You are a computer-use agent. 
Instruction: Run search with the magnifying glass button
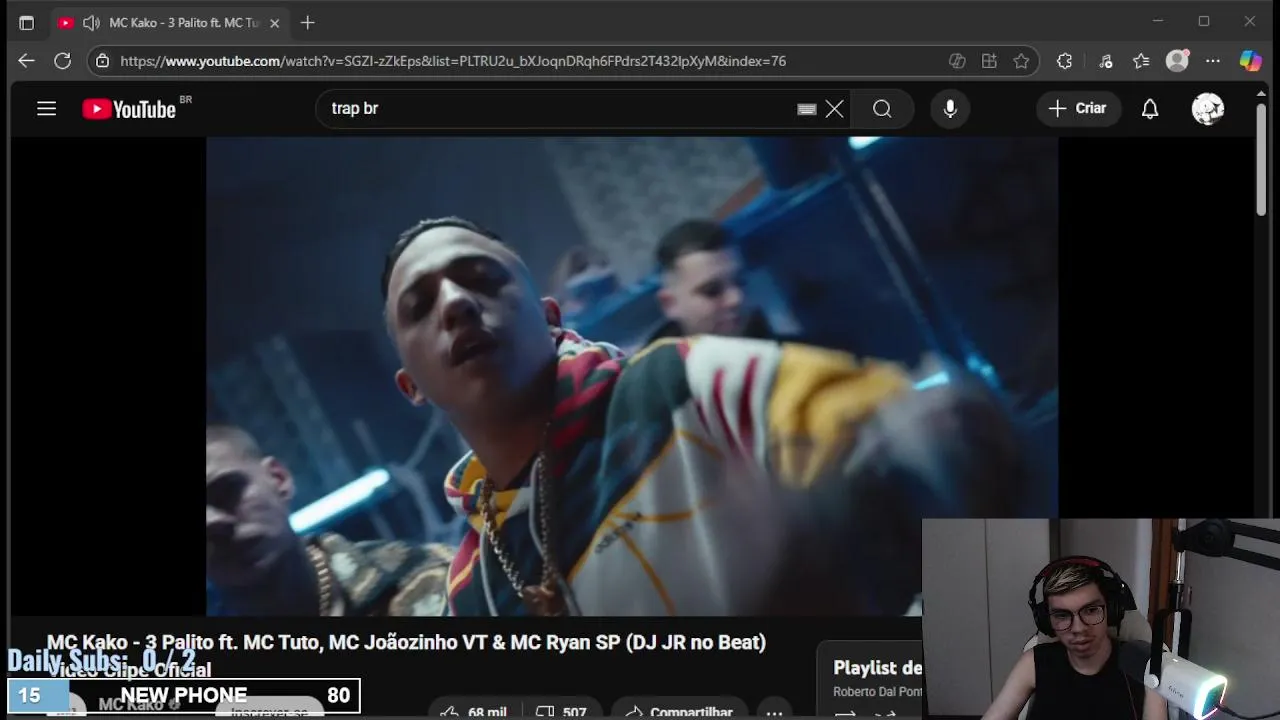(882, 109)
